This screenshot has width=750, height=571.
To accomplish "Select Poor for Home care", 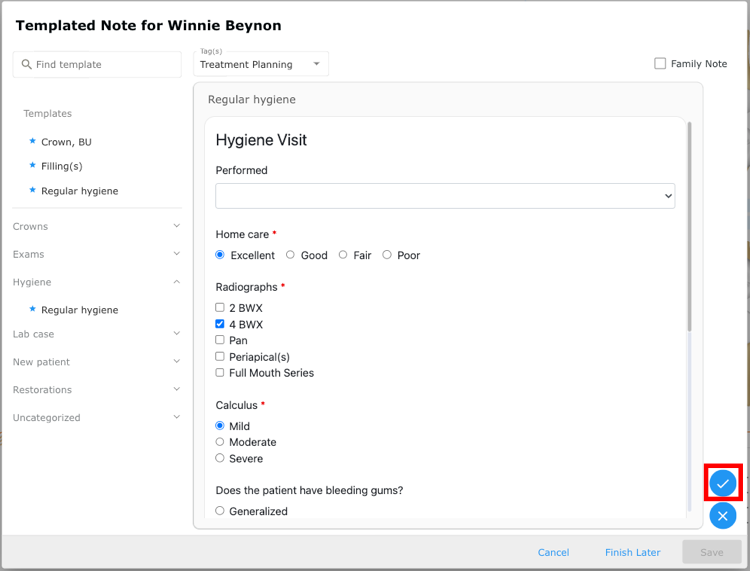I will pyautogui.click(x=387, y=255).
